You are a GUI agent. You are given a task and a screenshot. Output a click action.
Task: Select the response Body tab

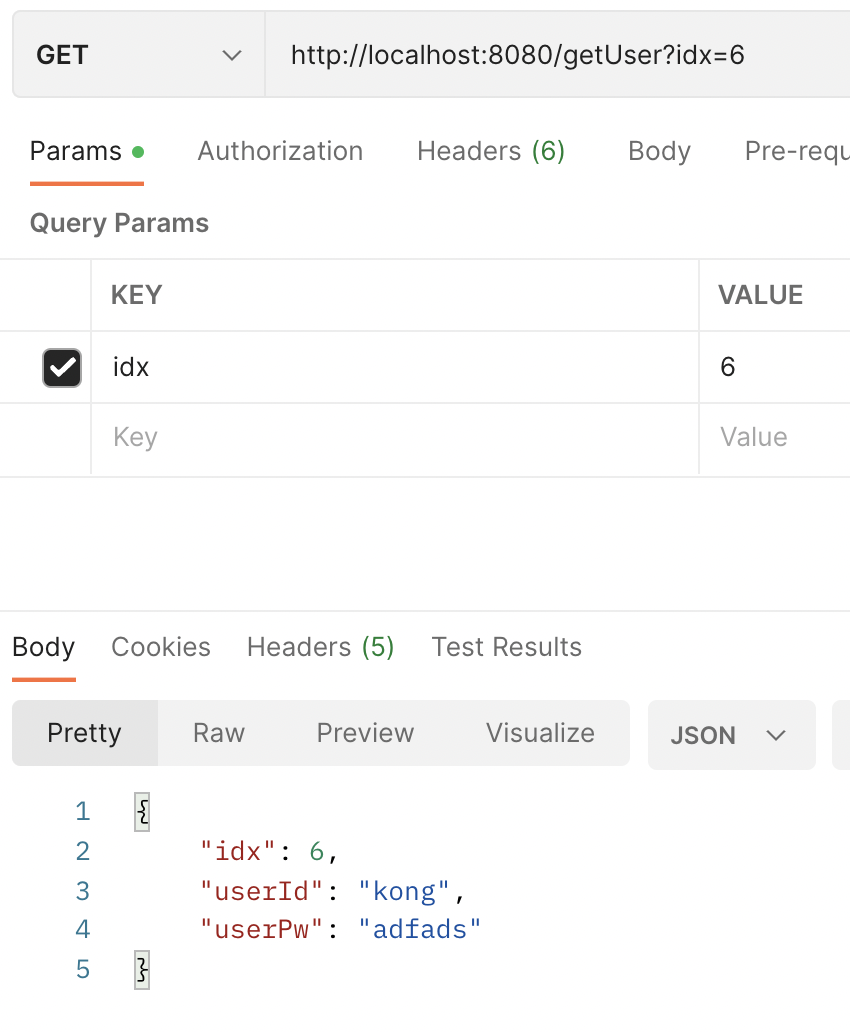point(44,647)
